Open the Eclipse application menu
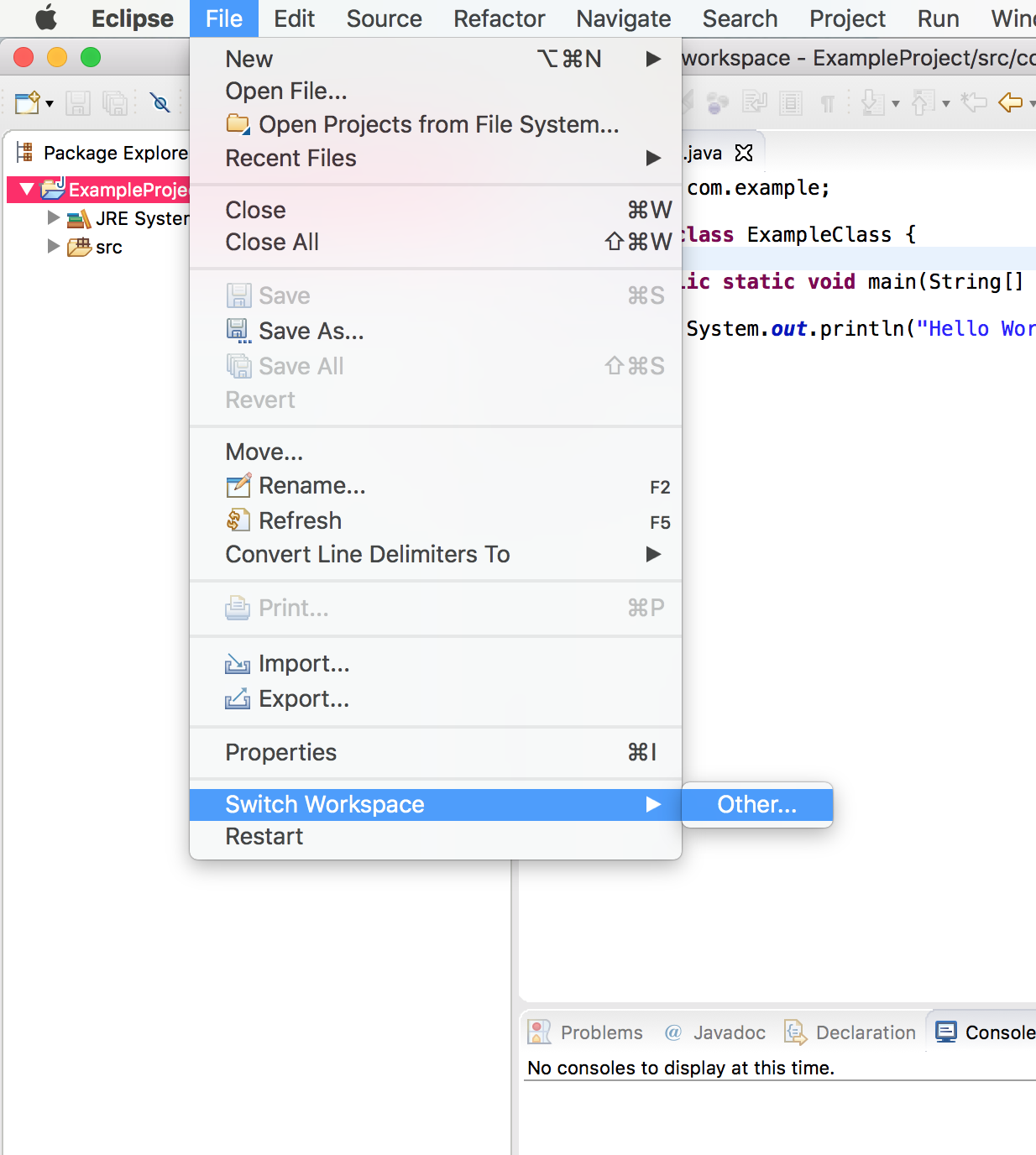Viewport: 1036px width, 1155px height. (x=133, y=18)
